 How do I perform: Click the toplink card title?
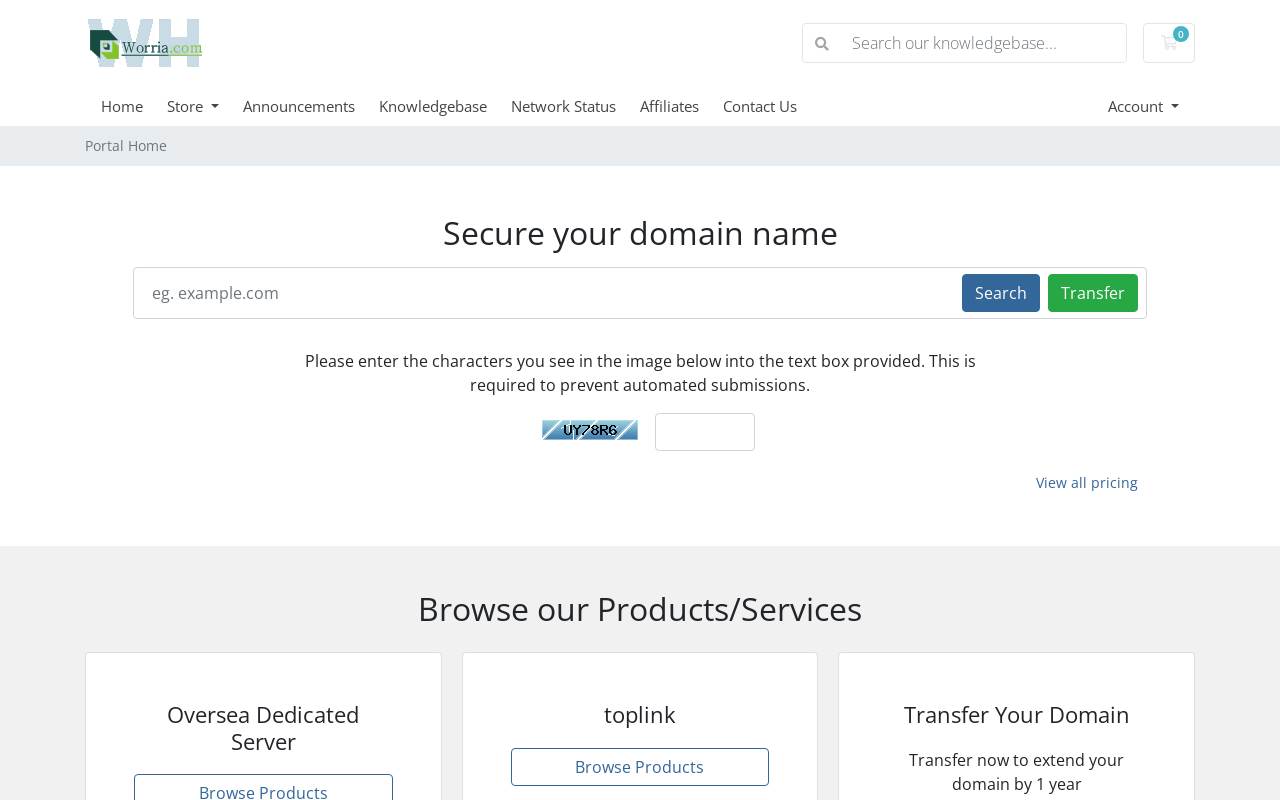tap(640, 715)
